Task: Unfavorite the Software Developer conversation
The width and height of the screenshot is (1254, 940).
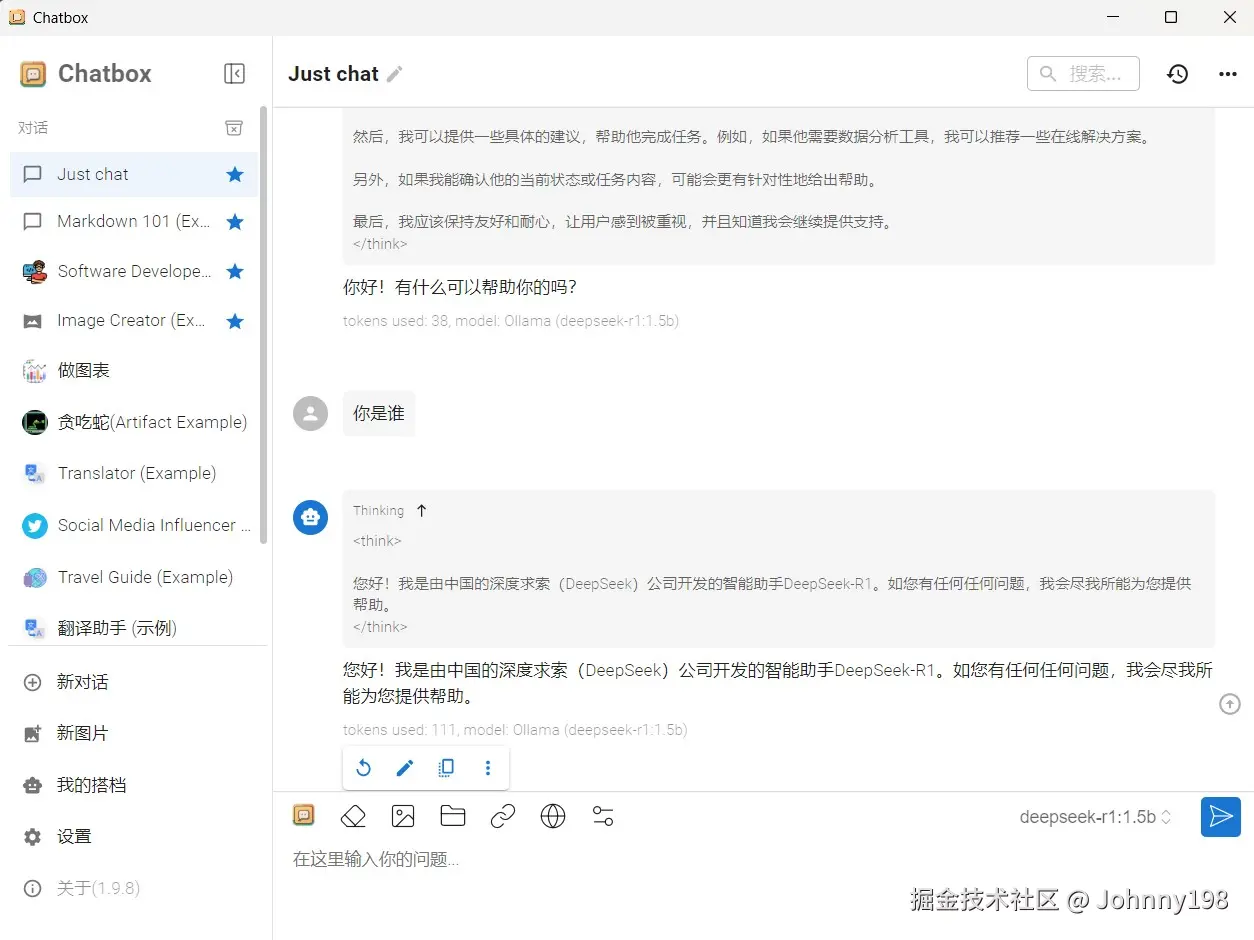Action: 234,271
